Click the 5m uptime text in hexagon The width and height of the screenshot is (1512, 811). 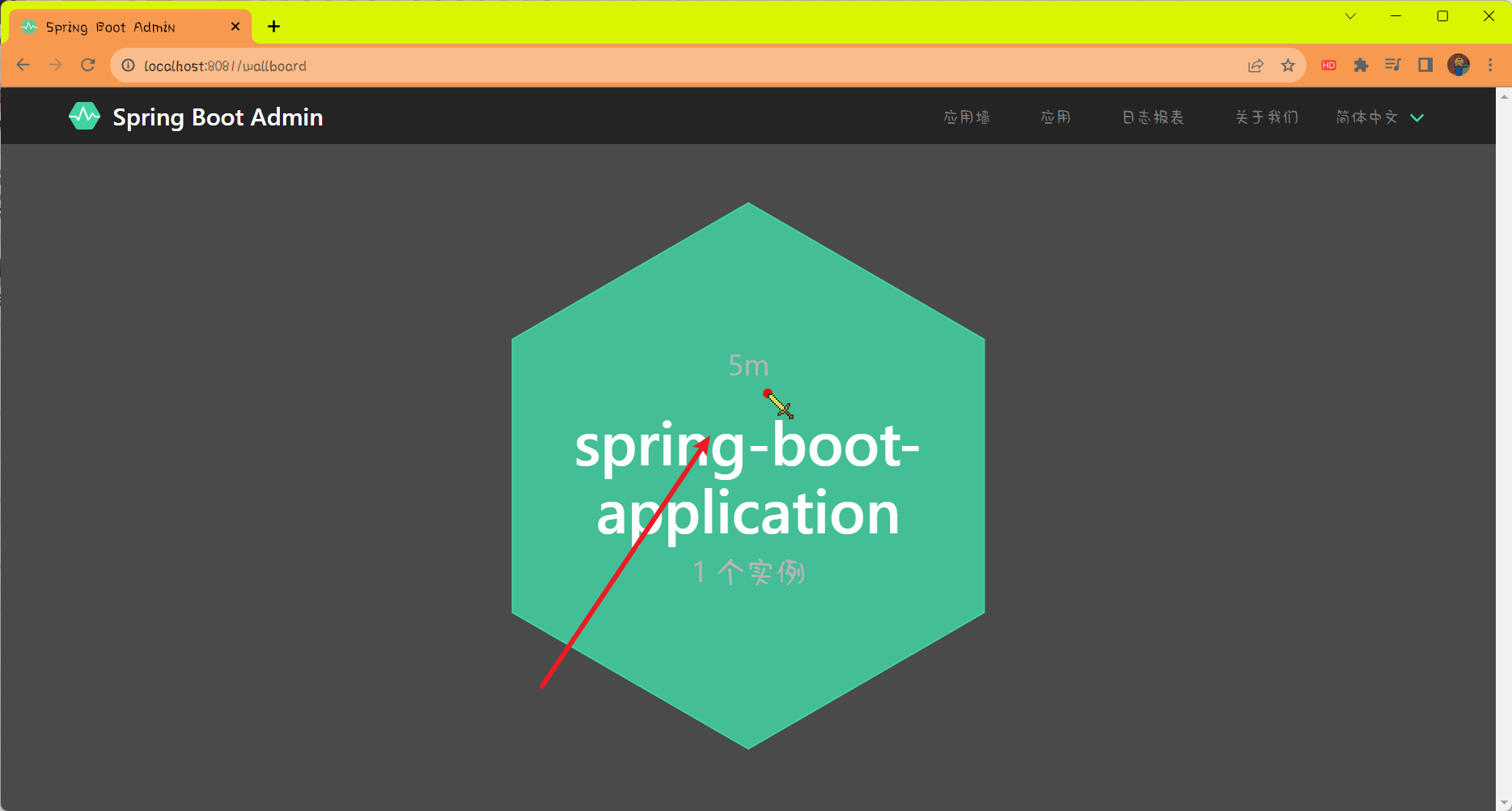pos(748,366)
